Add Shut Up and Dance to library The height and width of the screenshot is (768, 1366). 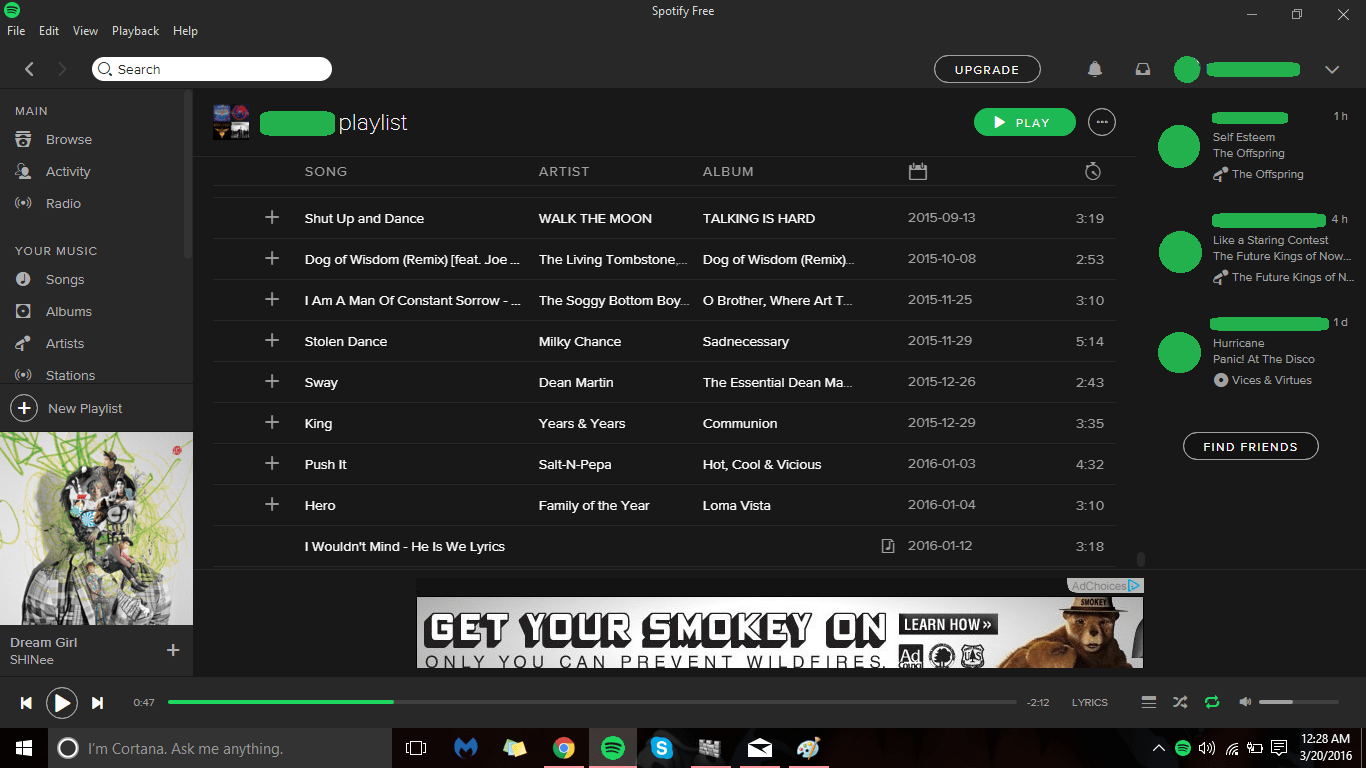click(272, 217)
